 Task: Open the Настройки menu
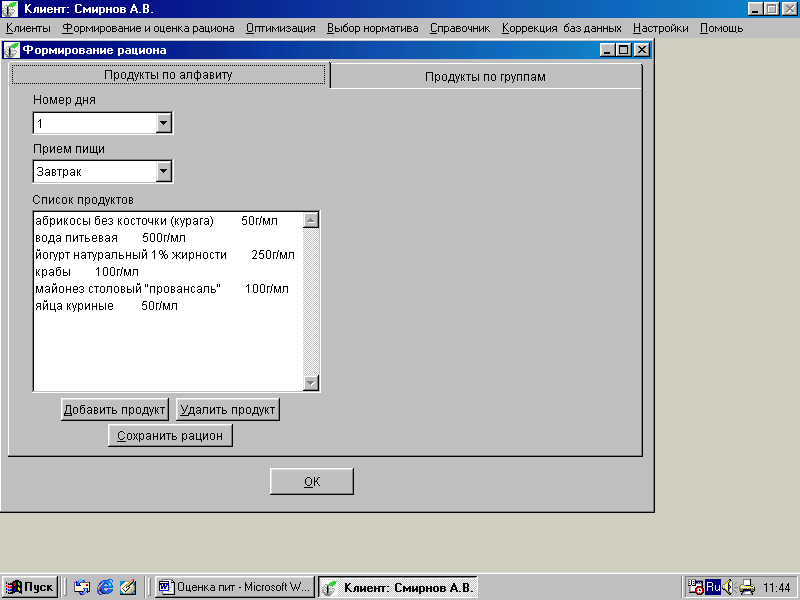click(660, 28)
